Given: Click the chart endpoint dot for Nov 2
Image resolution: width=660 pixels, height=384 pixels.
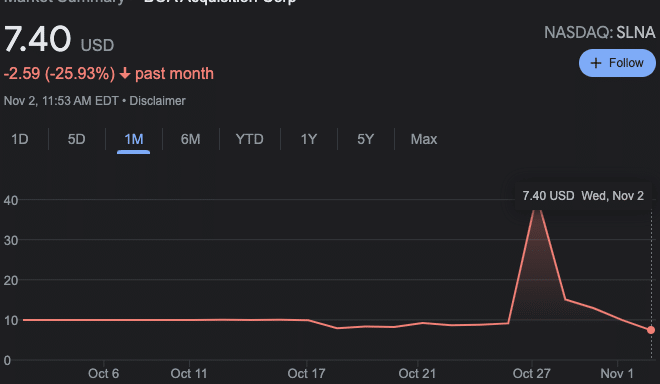Looking at the screenshot, I should [x=651, y=330].
